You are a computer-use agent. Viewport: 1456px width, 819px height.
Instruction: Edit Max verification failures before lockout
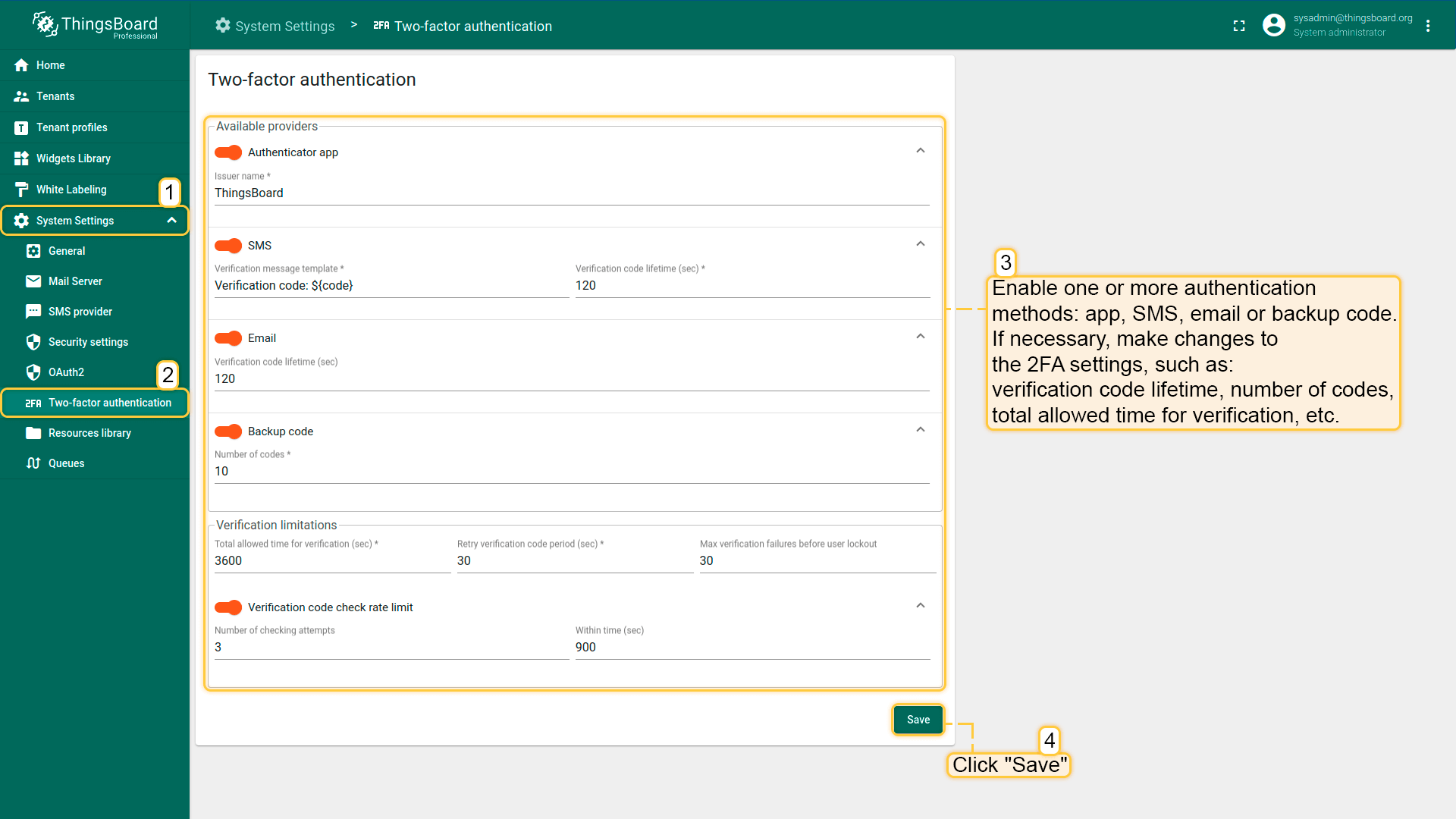pyautogui.click(x=817, y=561)
